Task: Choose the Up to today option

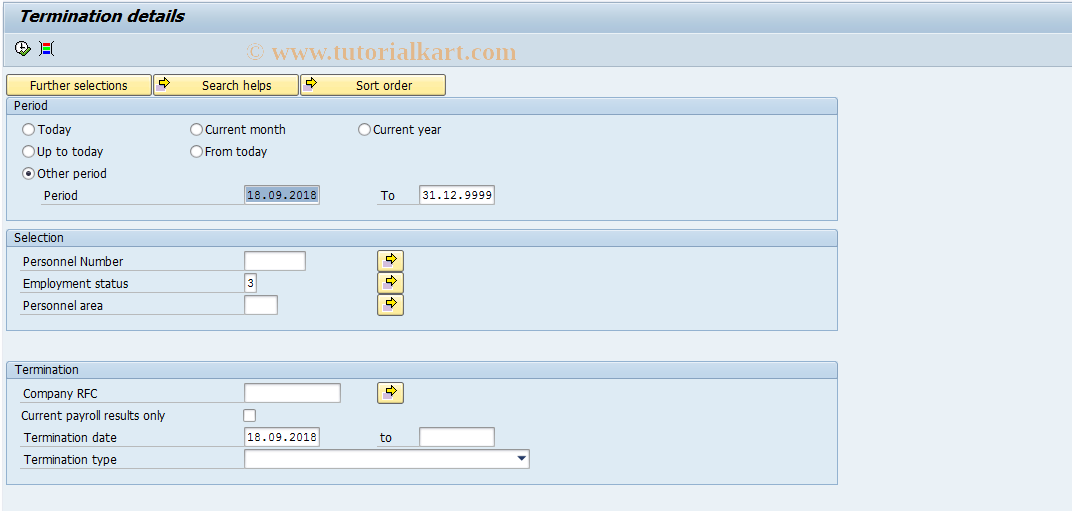Action: pyautogui.click(x=29, y=151)
